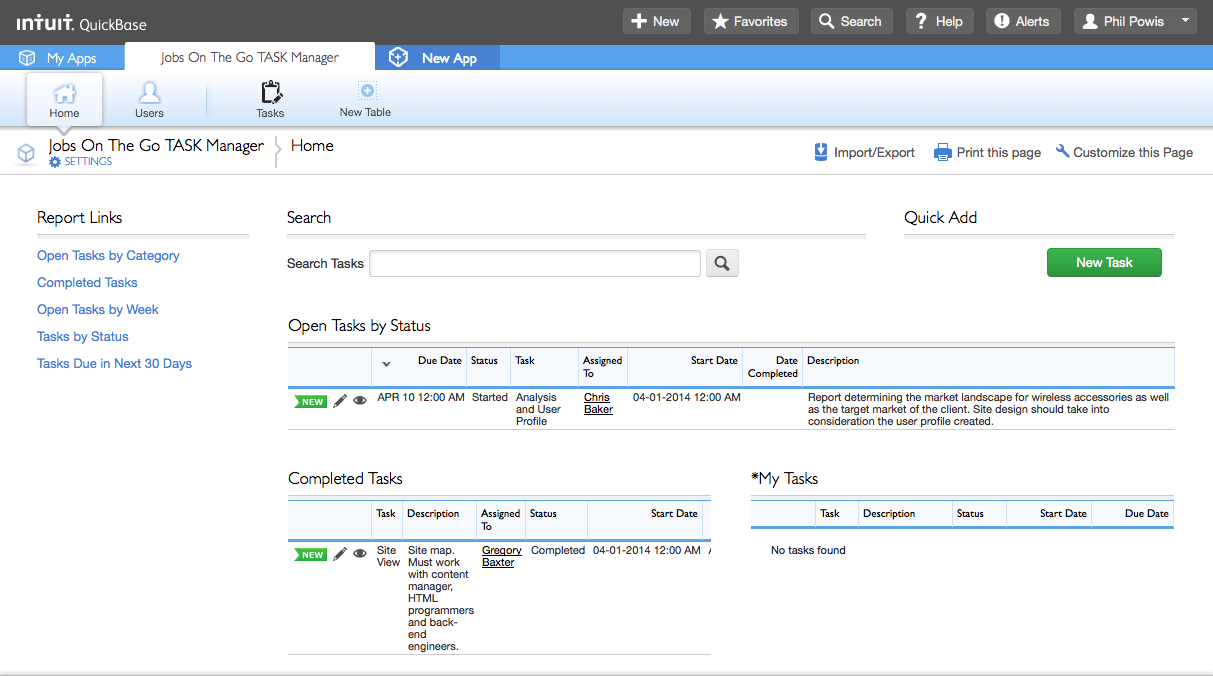
Task: Expand the Open Tasks column options arrow
Action: click(387, 364)
